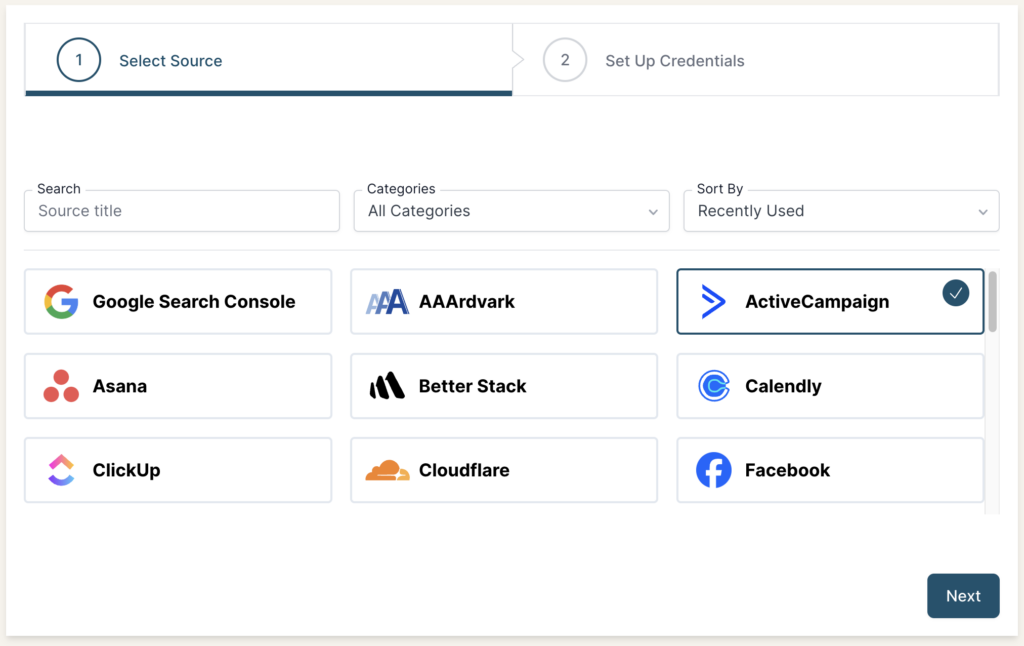Open the Recently Used sort dropdown
The height and width of the screenshot is (646, 1024).
point(840,211)
